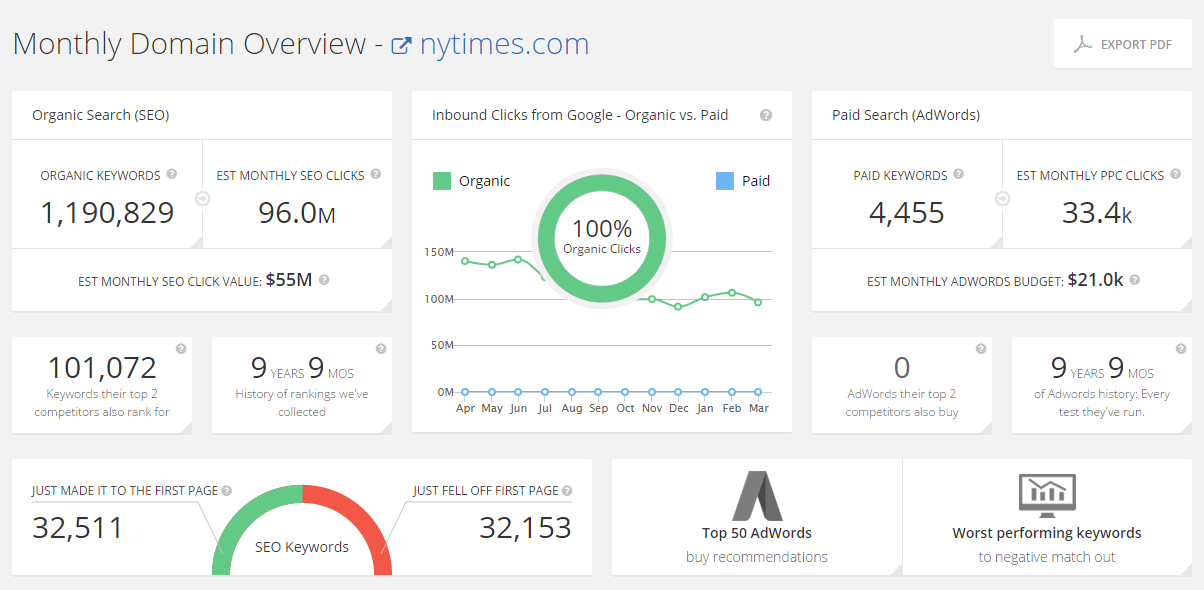Click the help icon in Inbound Clicks header
The height and width of the screenshot is (590, 1204).
pyautogui.click(x=766, y=115)
